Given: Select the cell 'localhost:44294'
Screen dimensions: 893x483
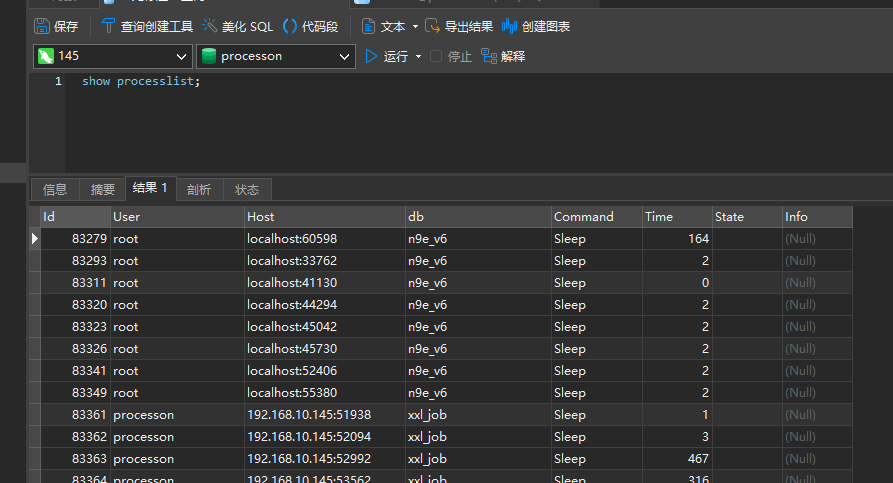Looking at the screenshot, I should pyautogui.click(x=325, y=305).
